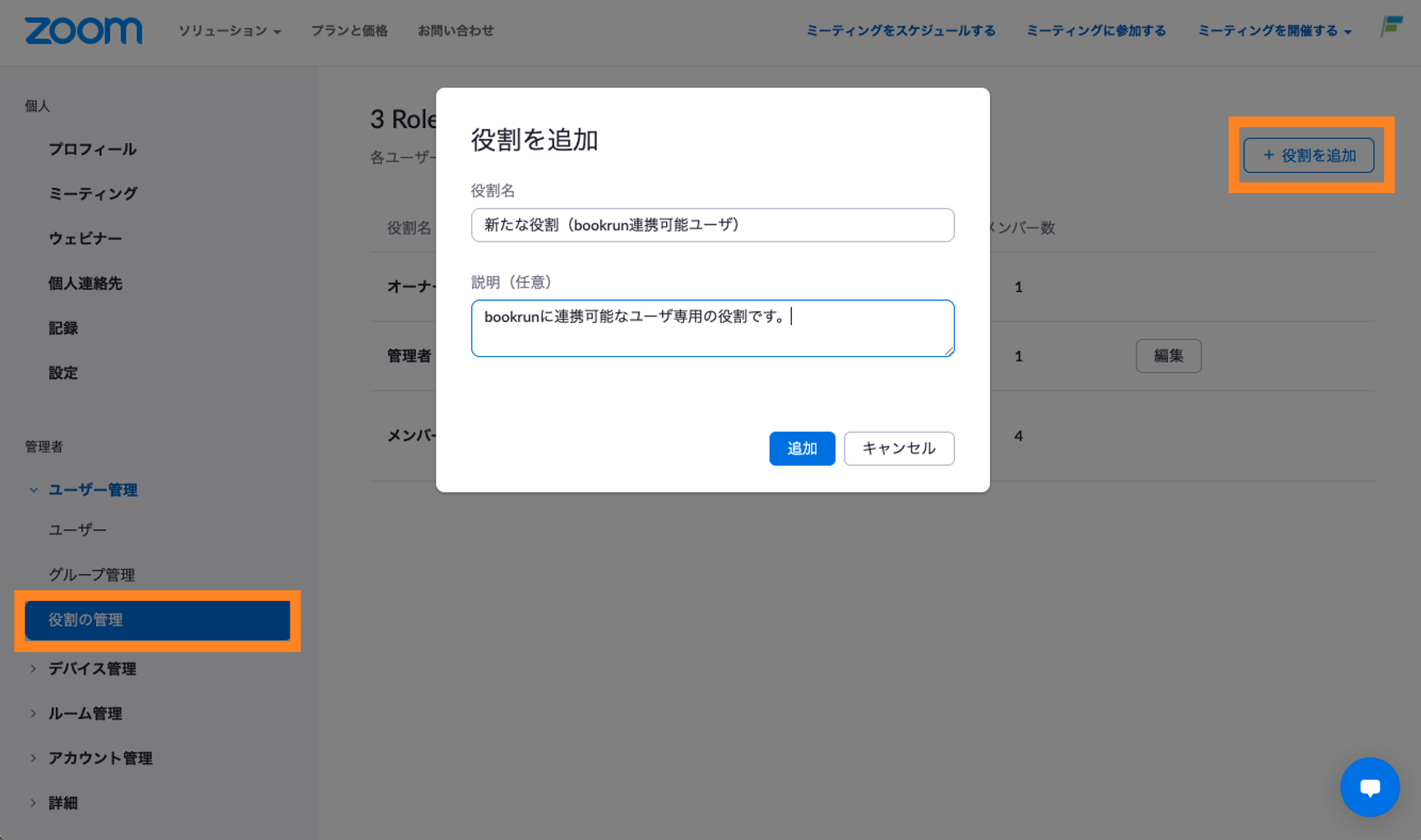Open プロフィール in sidebar

point(92,150)
